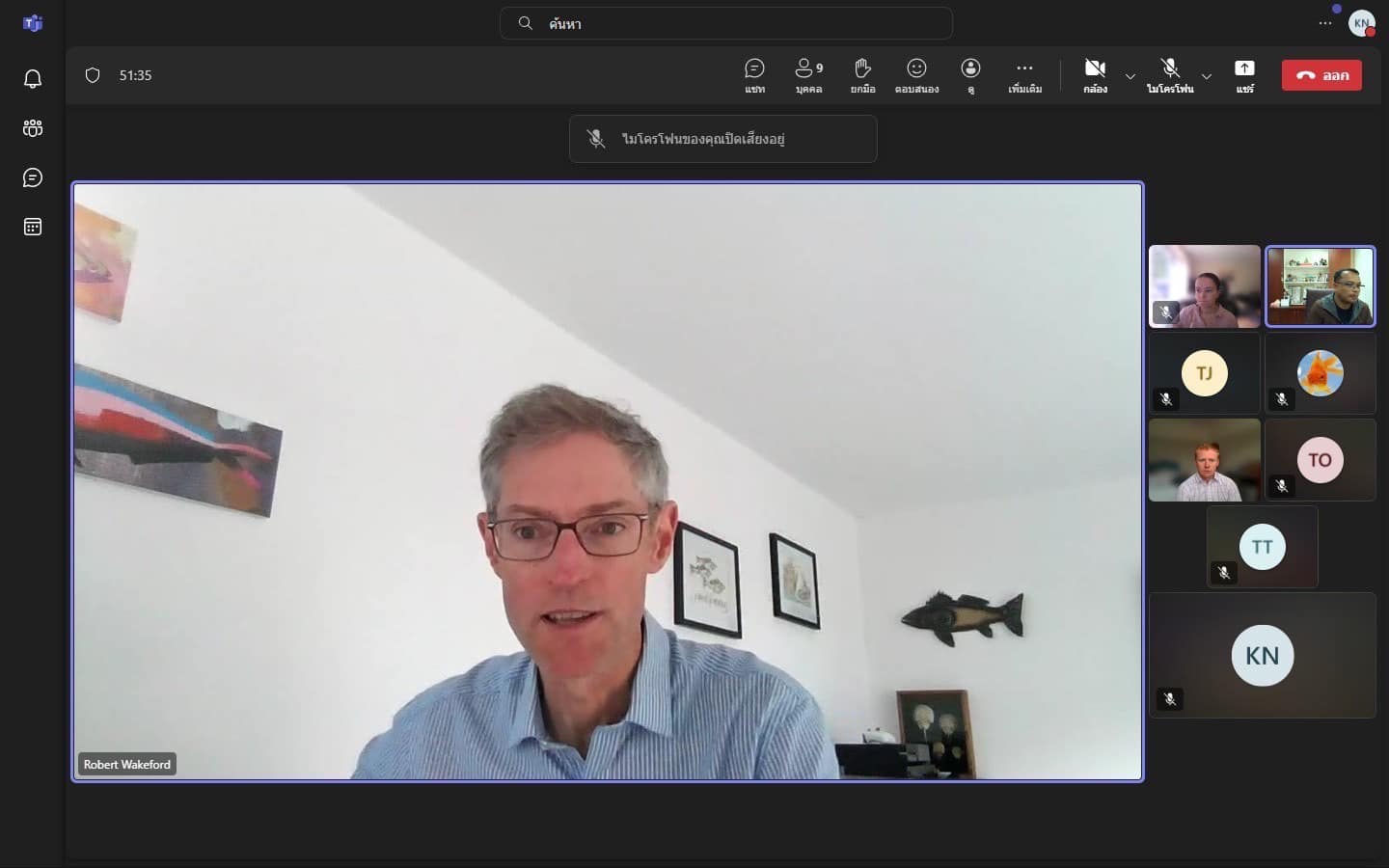Screen dimensions: 1389x868
Task: Expand the camera options dropdown arrow
Action: pos(1130,76)
